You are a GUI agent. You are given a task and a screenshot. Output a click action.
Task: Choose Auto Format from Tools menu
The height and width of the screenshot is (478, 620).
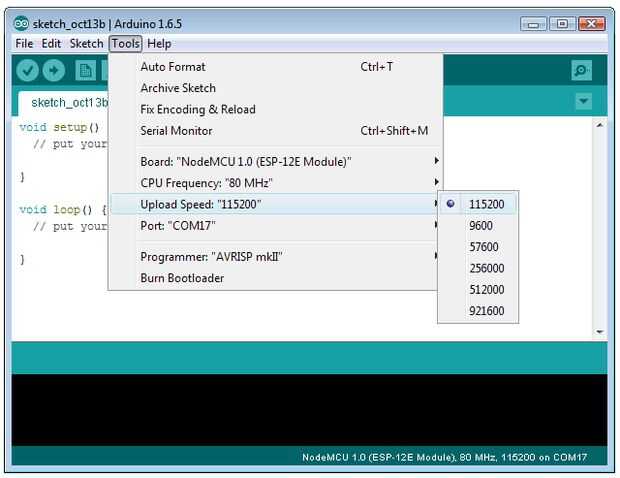pos(276,67)
